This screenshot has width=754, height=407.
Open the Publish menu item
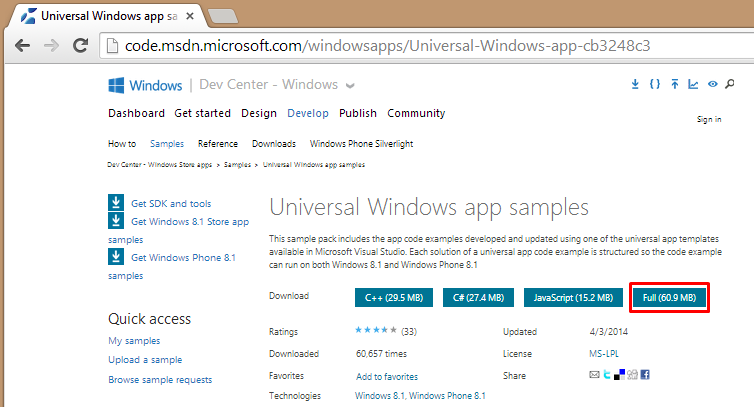pos(358,113)
